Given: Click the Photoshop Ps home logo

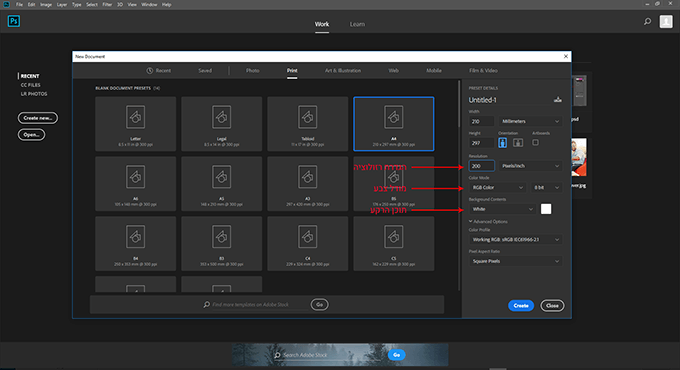Looking at the screenshot, I should (x=14, y=21).
